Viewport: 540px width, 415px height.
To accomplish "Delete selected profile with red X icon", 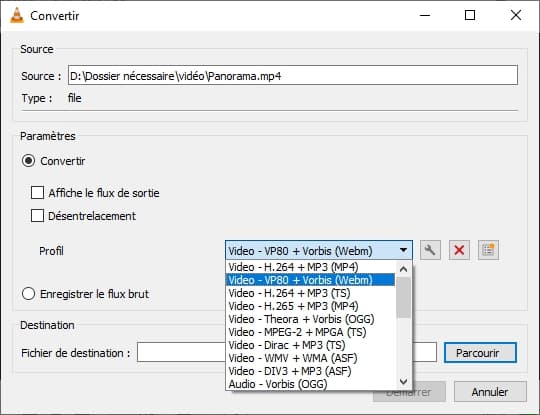I will (x=459, y=250).
